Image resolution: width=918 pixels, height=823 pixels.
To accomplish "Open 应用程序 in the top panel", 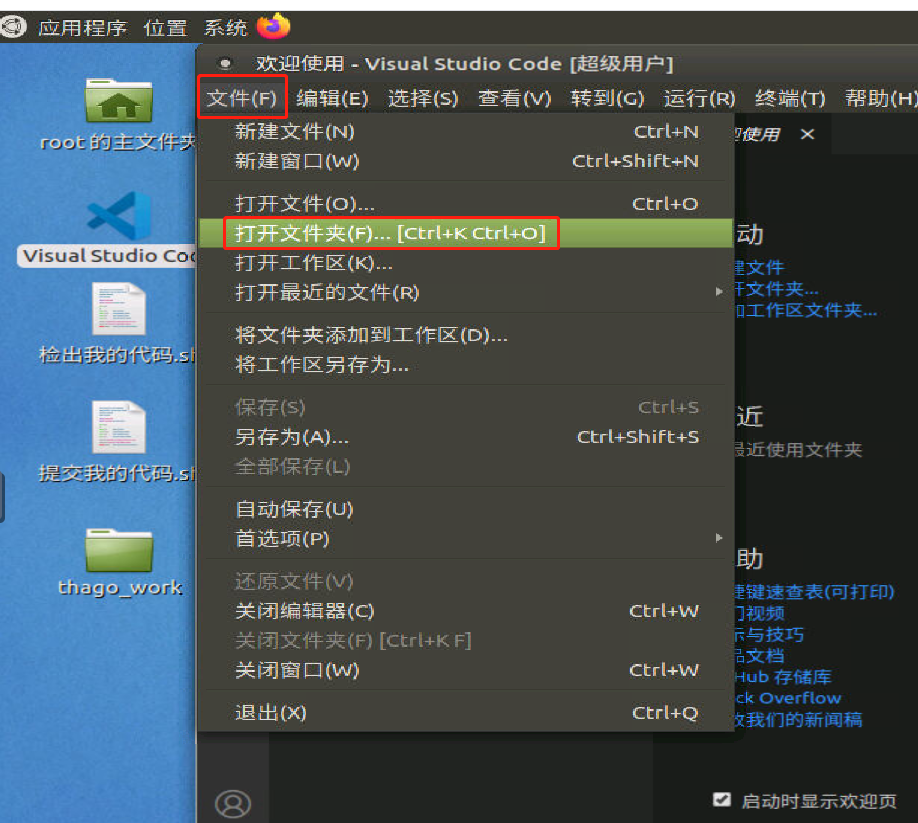I will [x=83, y=27].
